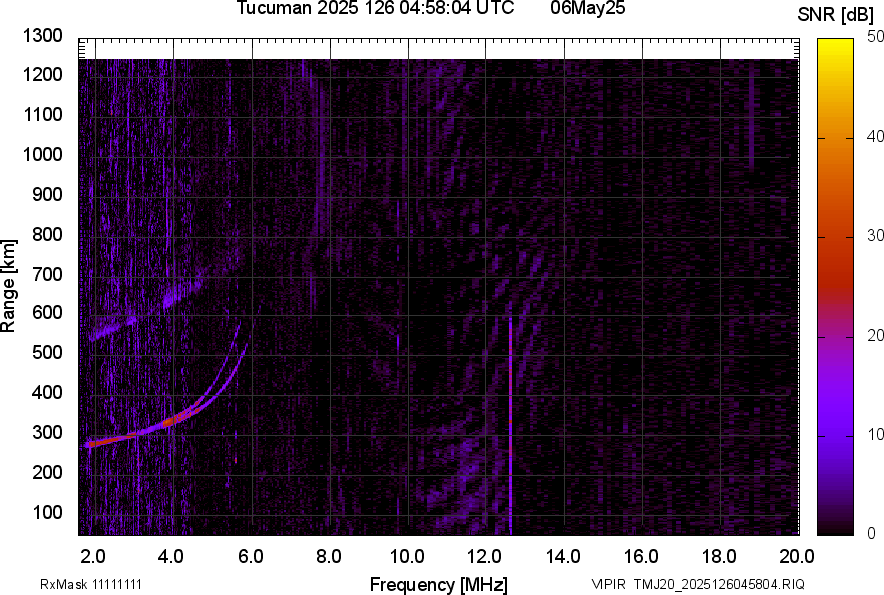Click the range tick label '400'

[47, 392]
